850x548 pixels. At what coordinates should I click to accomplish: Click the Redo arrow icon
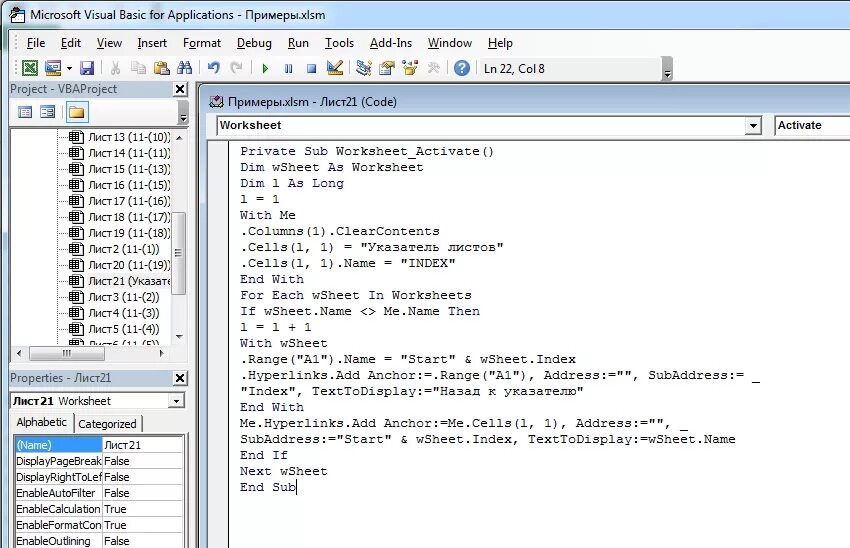236,68
